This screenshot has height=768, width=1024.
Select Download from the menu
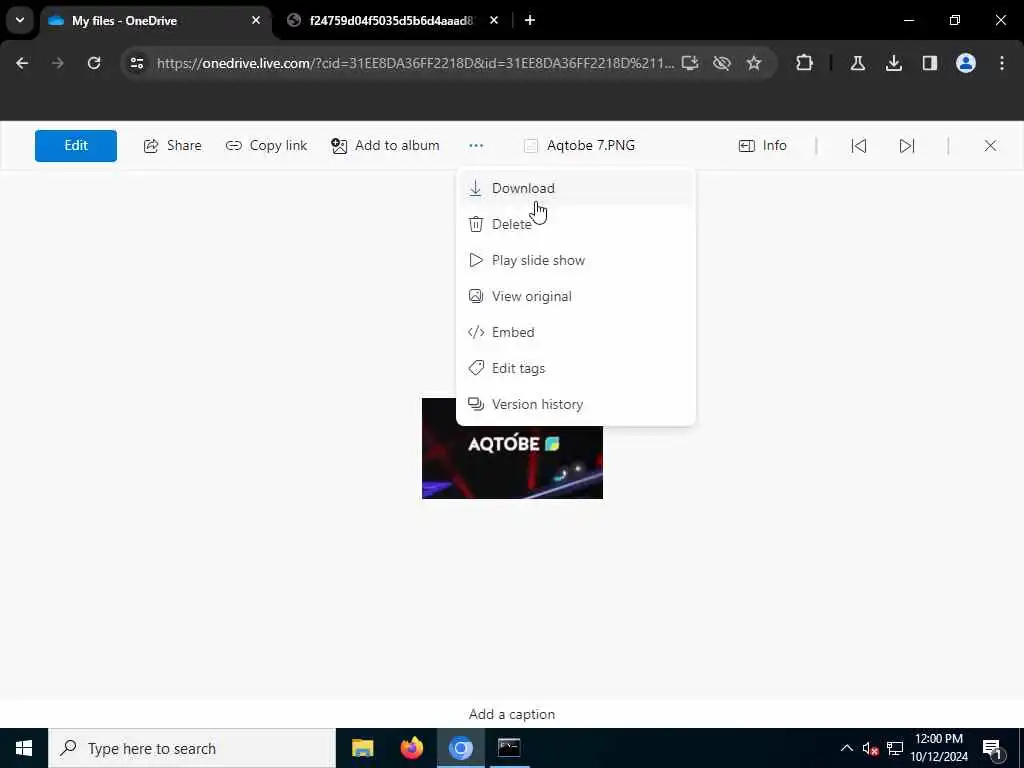[x=575, y=188]
